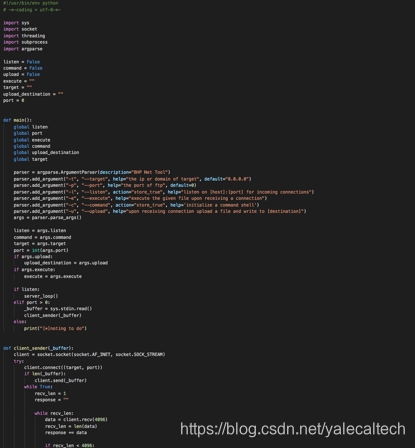Click the 'def client_sender(_buffer):' definition
This screenshot has width=415, height=448.
pos(38,348)
